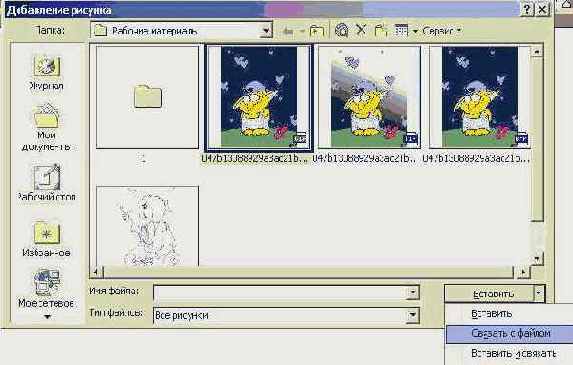Screen dimensions: 573x365
Task: Expand the Тип файлов dropdown list
Action: [x=413, y=315]
